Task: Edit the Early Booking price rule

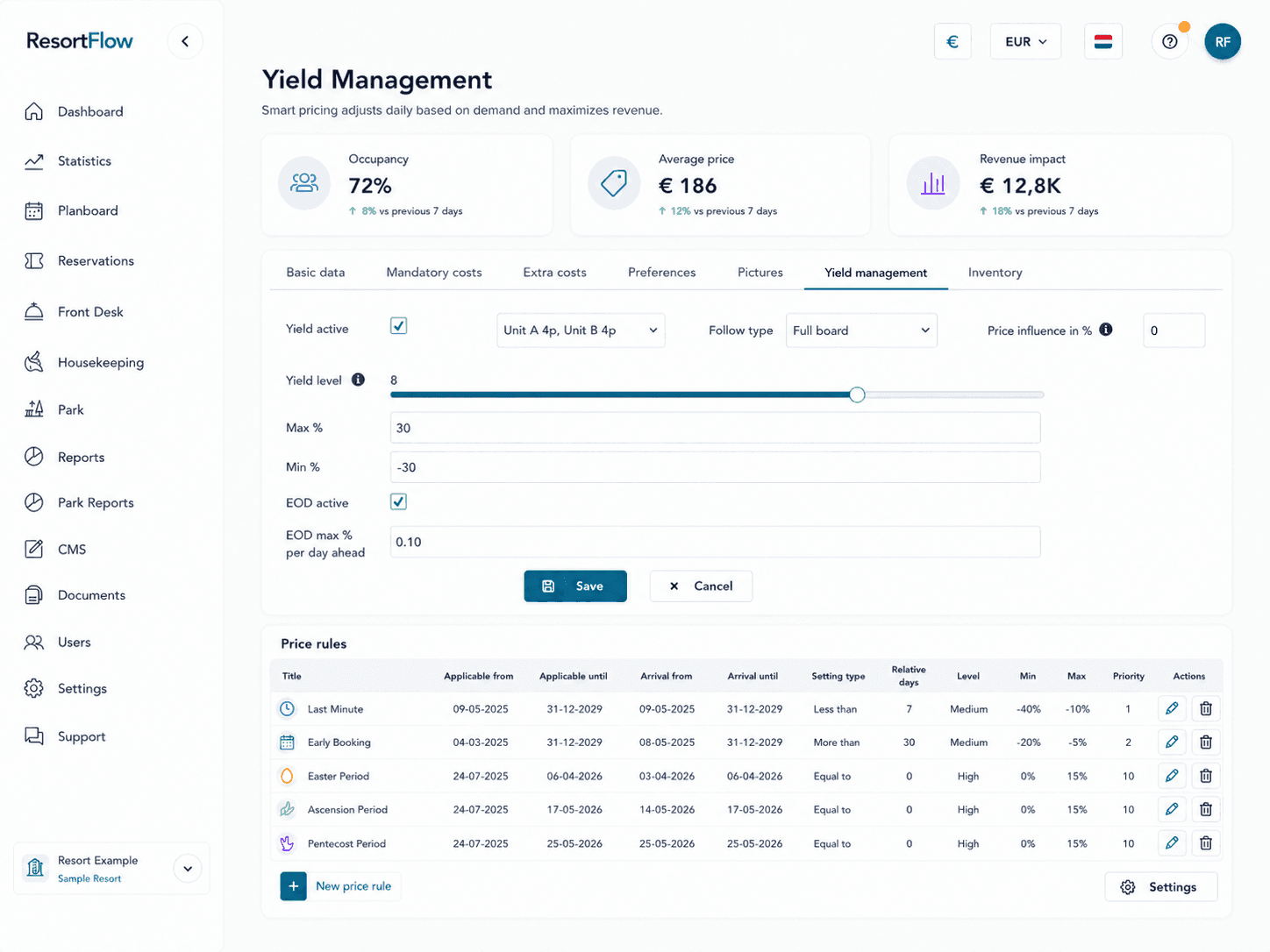Action: pos(1172,742)
